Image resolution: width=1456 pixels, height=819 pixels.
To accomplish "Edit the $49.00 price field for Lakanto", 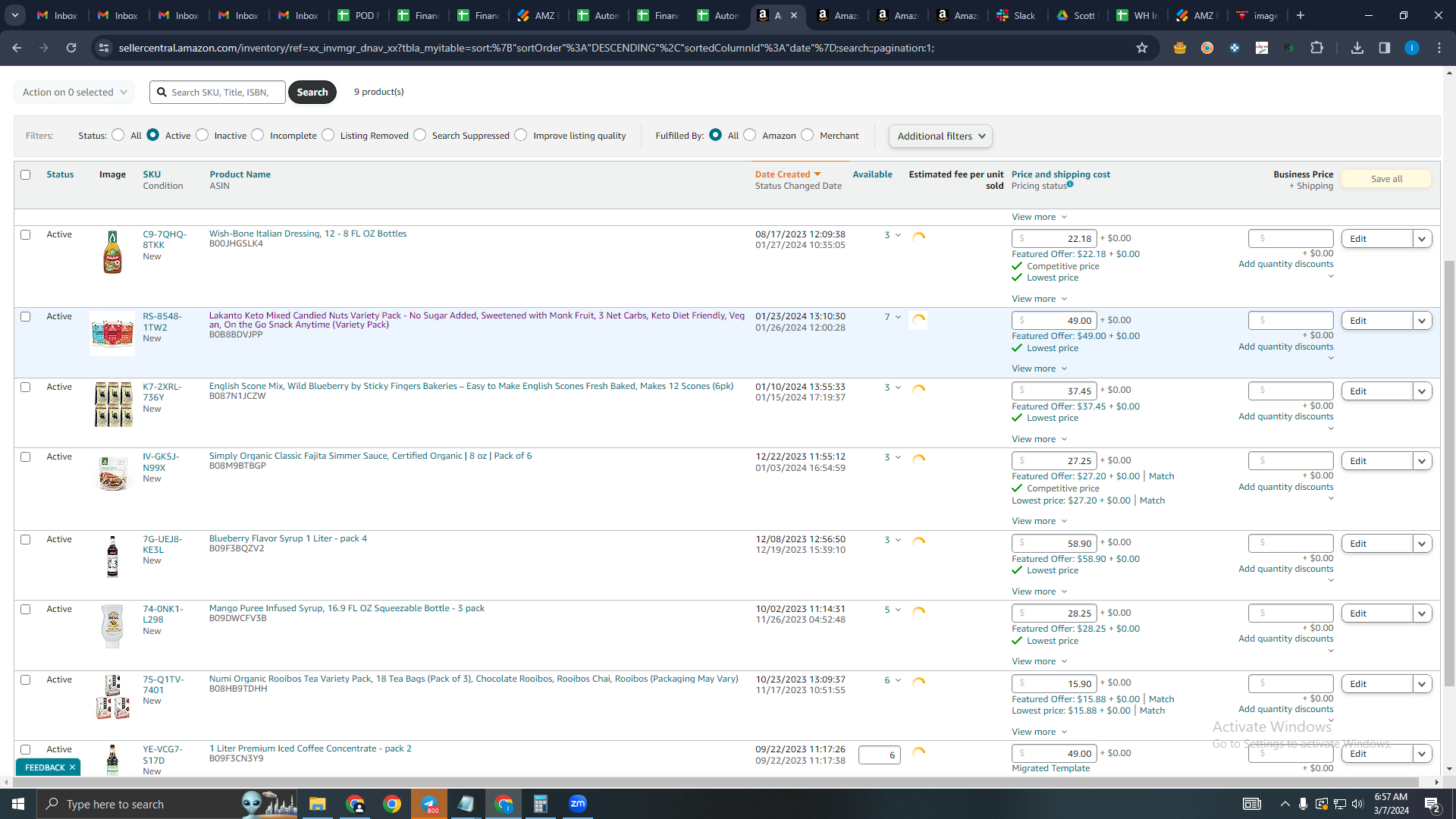I will 1054,321.
